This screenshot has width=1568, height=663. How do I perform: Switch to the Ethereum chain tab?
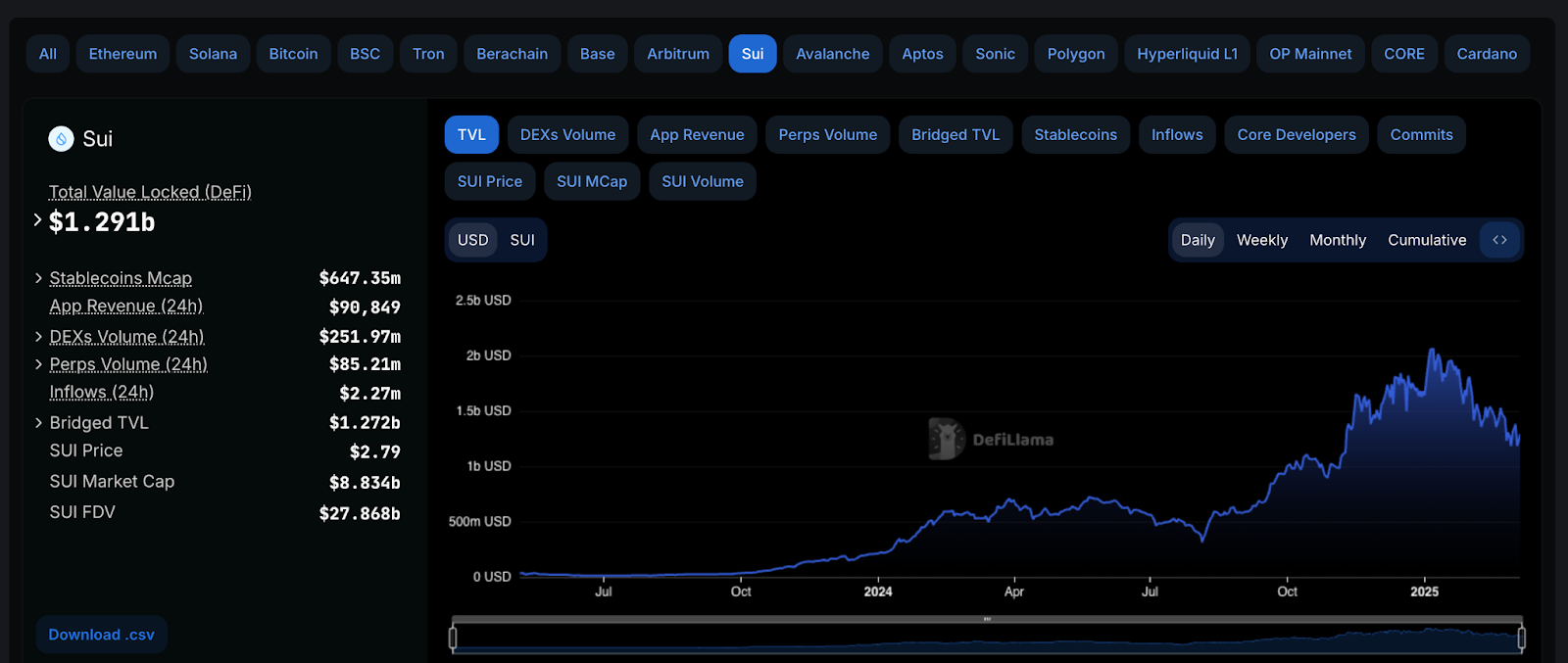pos(122,54)
